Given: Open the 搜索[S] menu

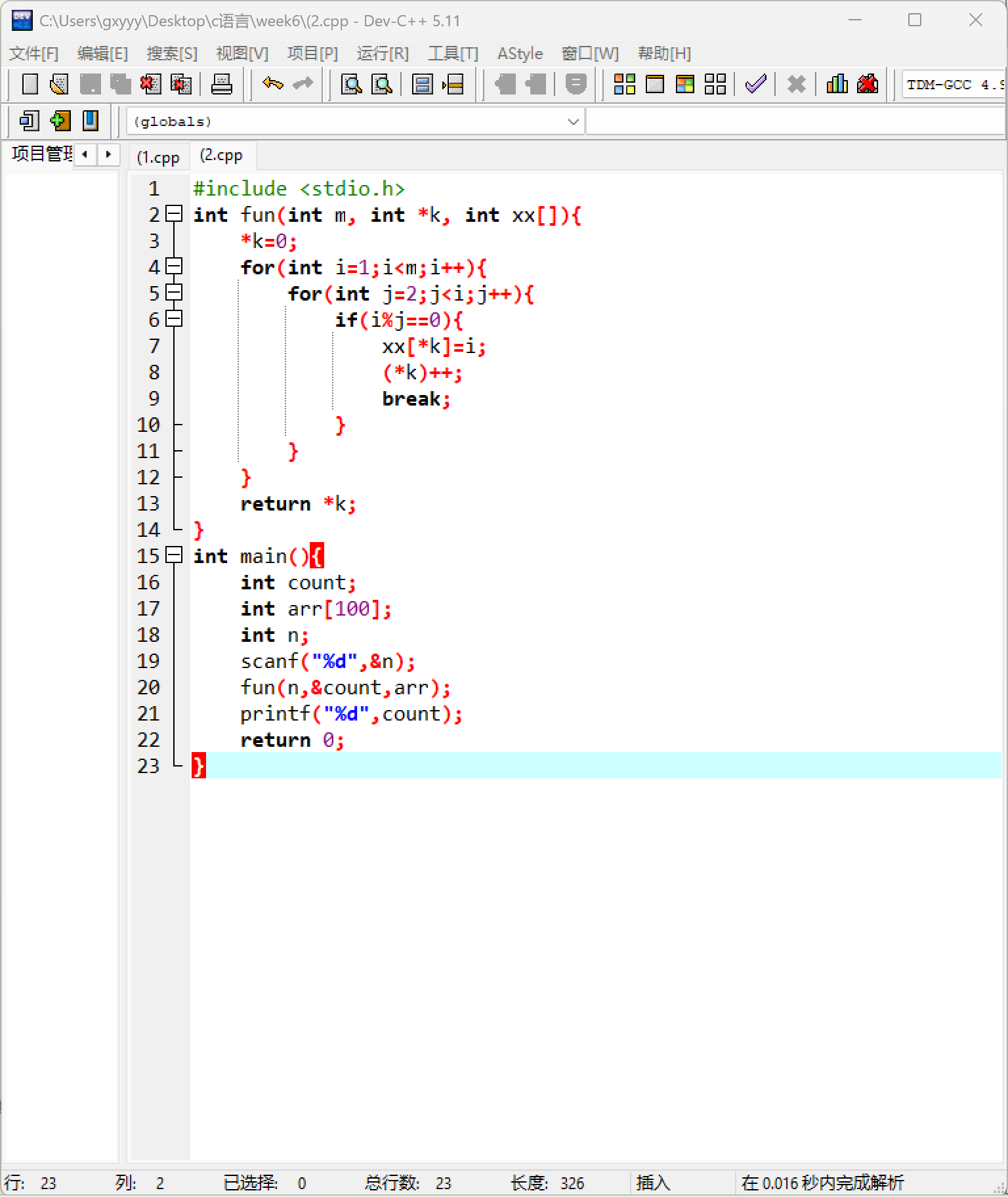Looking at the screenshot, I should click(x=172, y=53).
